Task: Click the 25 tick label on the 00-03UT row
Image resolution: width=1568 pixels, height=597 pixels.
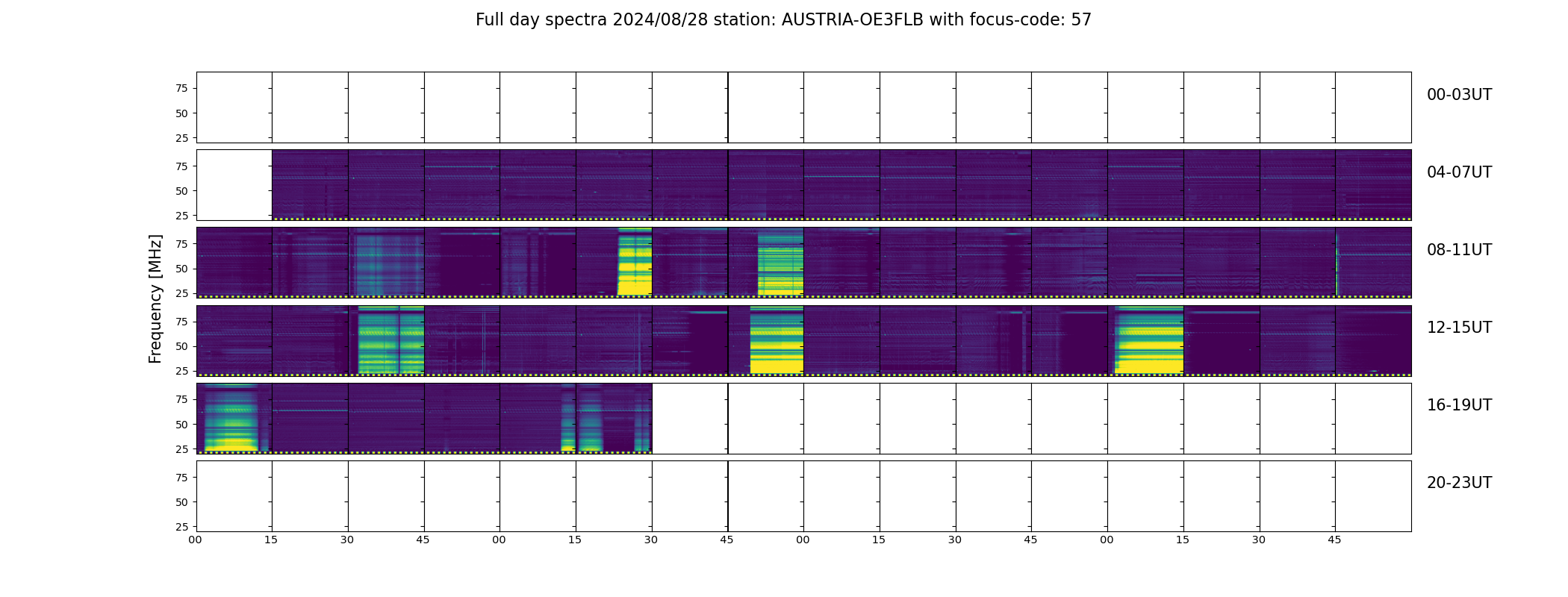Action: click(181, 138)
